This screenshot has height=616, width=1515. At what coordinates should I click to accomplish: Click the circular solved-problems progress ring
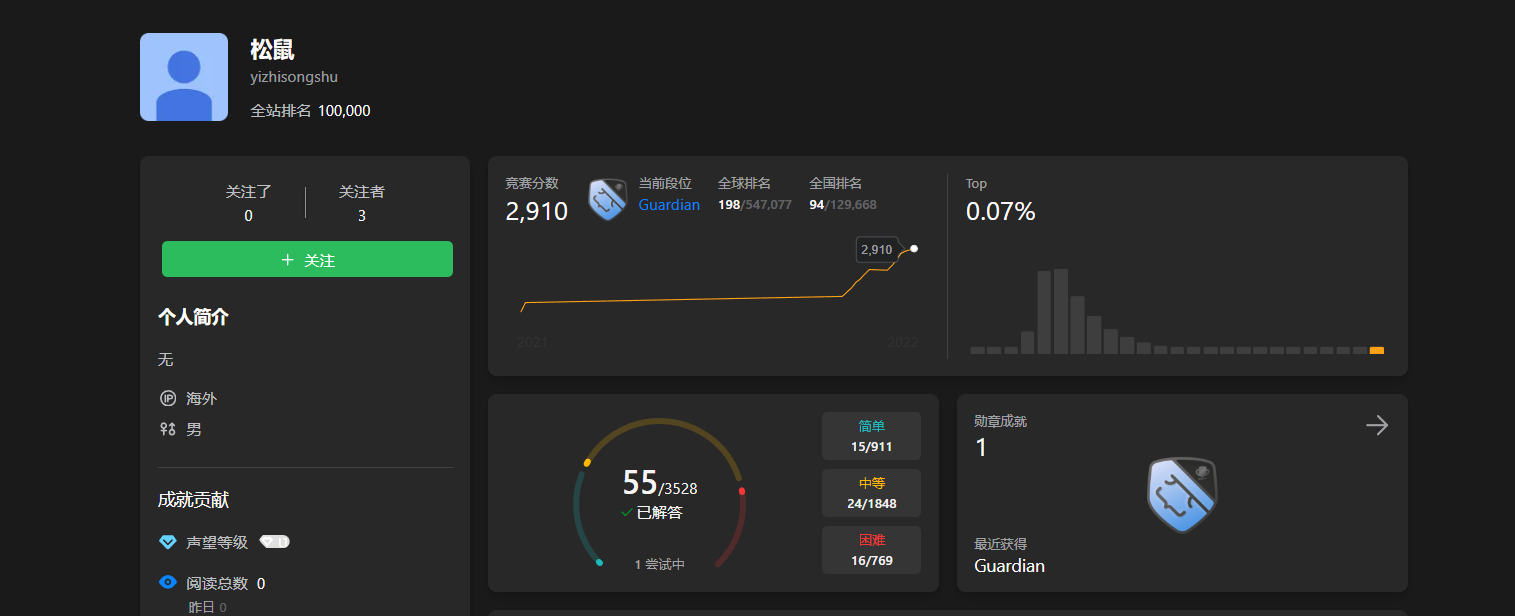click(660, 493)
